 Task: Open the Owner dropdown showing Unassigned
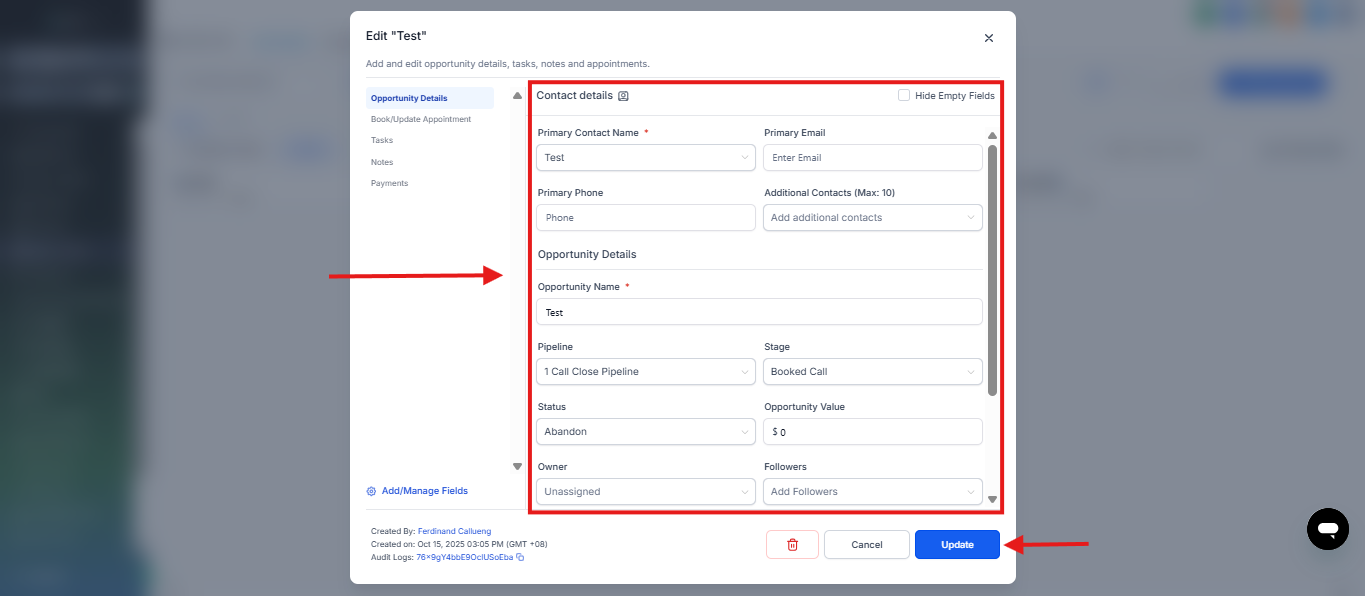point(645,491)
